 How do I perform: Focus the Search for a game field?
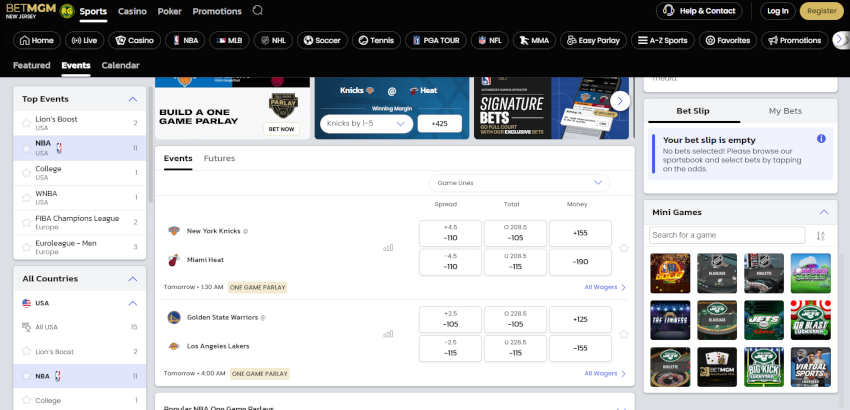click(x=727, y=235)
